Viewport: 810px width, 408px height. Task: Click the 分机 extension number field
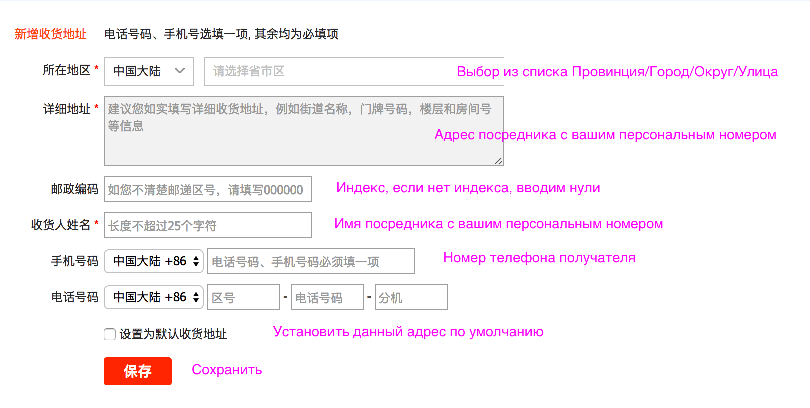tap(410, 297)
